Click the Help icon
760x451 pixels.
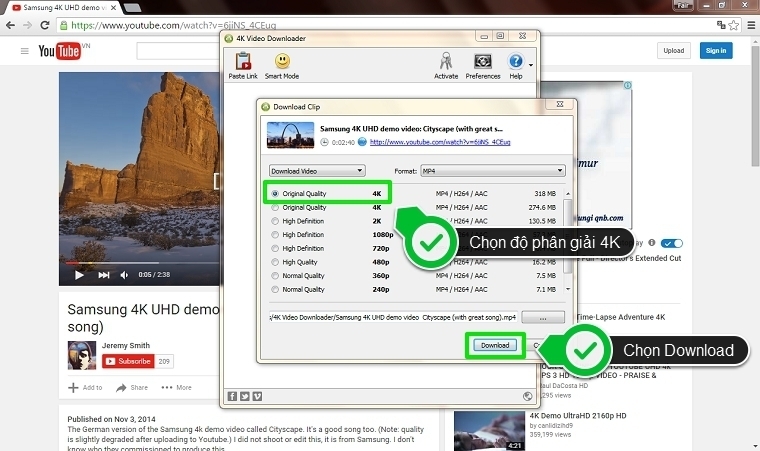click(x=516, y=63)
